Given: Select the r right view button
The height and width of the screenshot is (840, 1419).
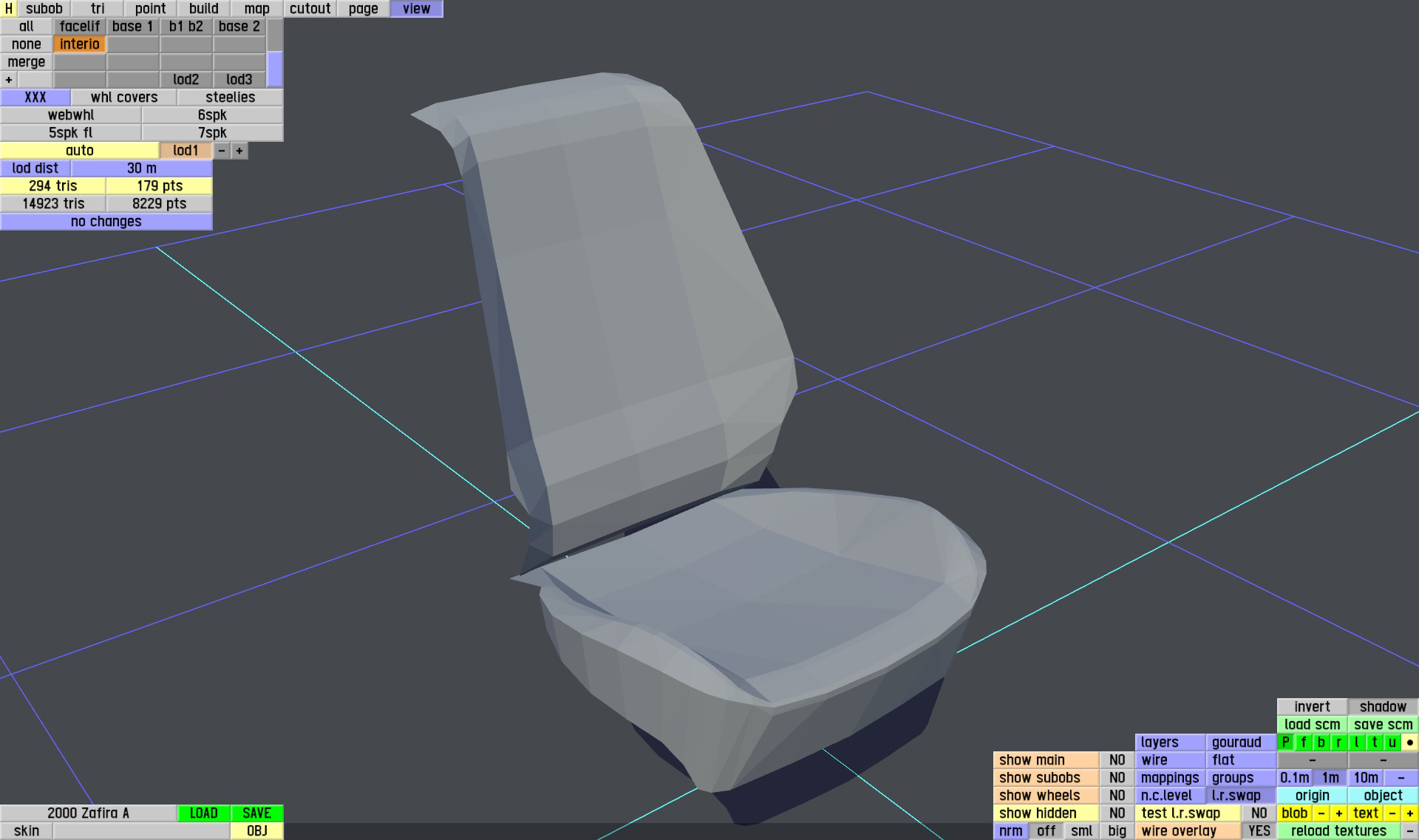Looking at the screenshot, I should [x=1338, y=742].
